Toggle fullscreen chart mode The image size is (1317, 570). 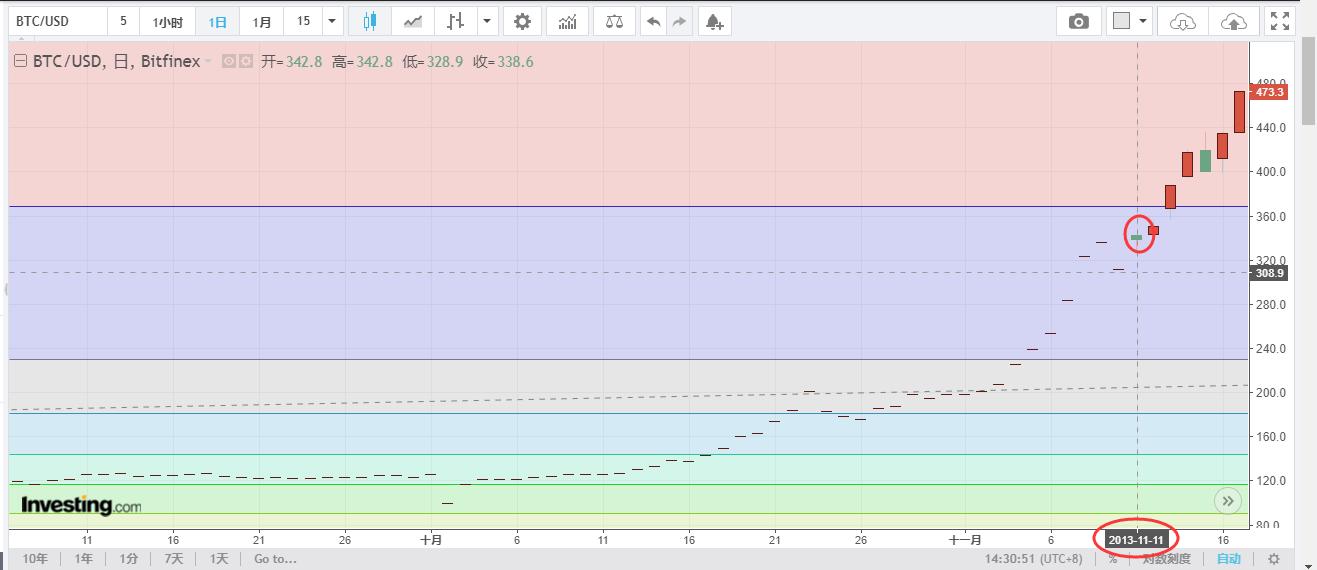[1279, 21]
